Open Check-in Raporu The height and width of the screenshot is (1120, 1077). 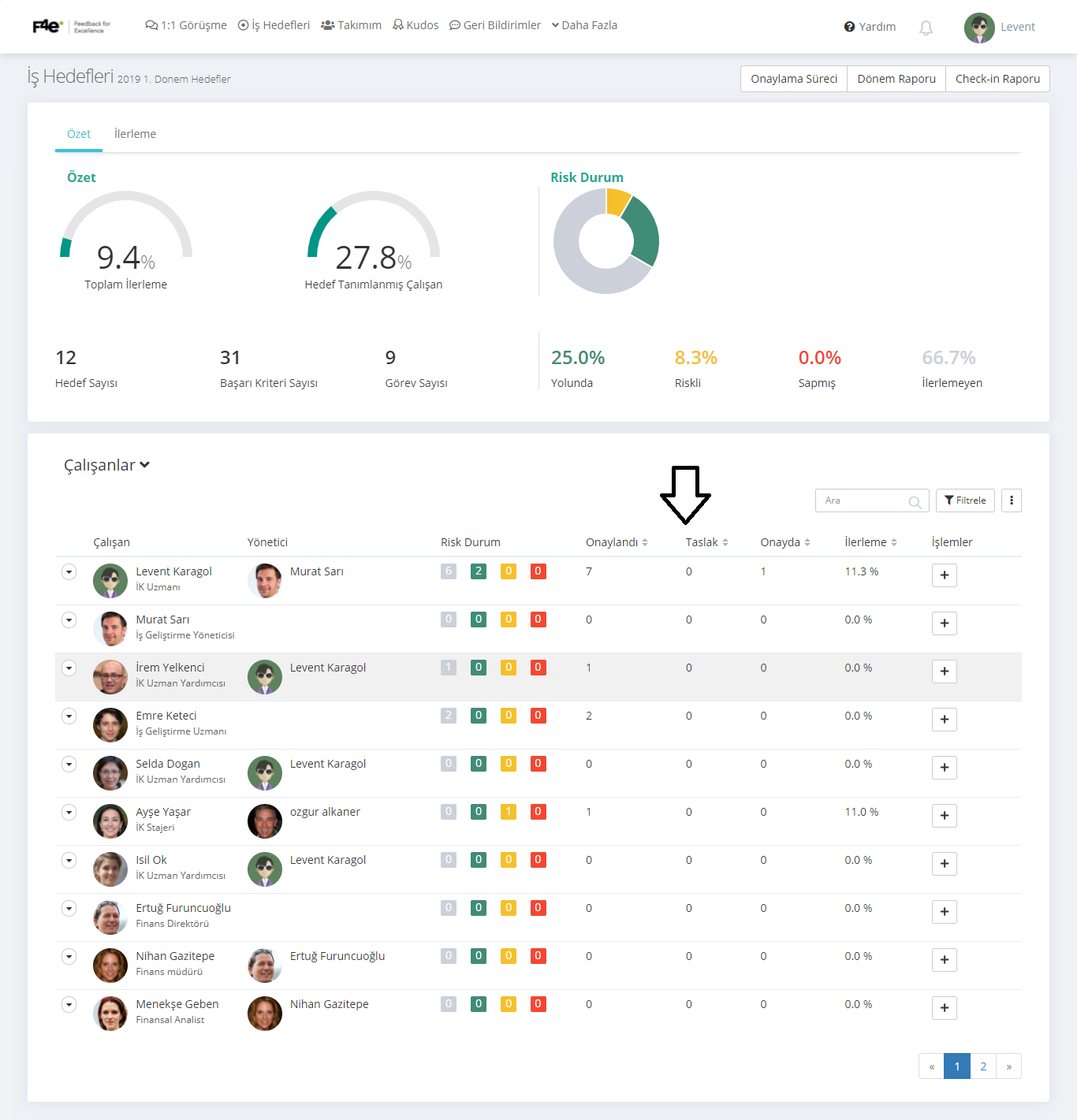tap(997, 79)
